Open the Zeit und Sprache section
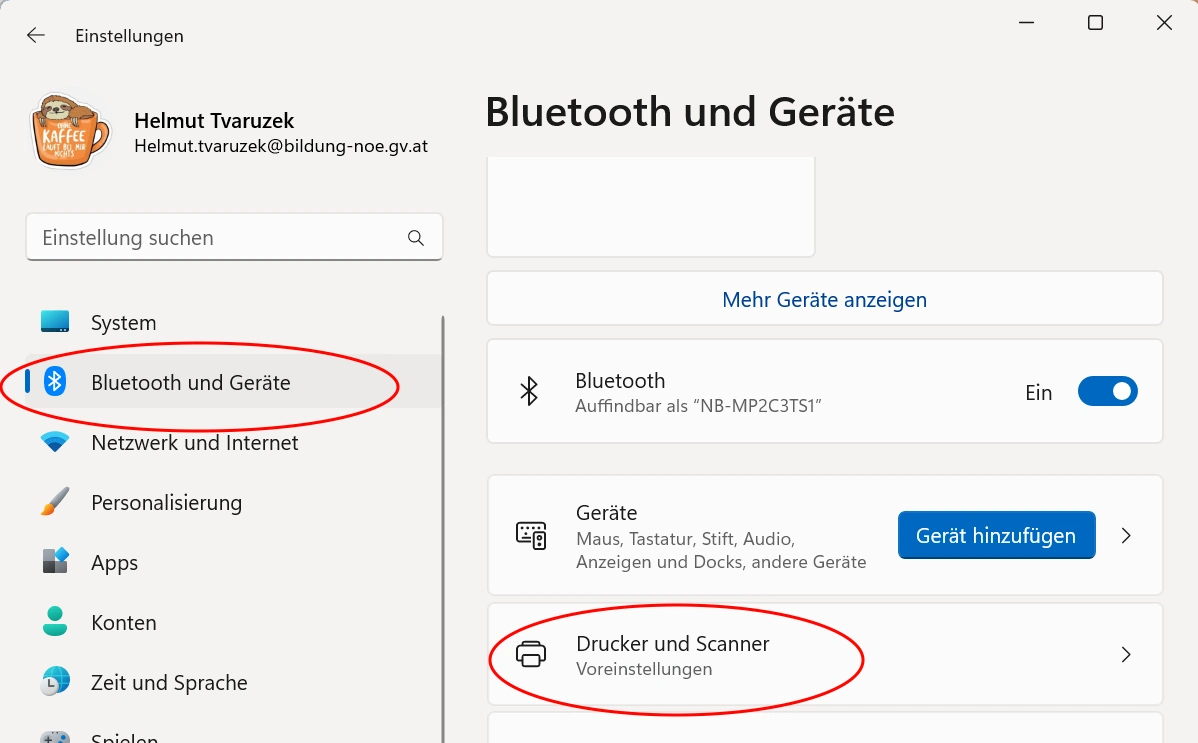Viewport: 1198px width, 743px height. [169, 683]
